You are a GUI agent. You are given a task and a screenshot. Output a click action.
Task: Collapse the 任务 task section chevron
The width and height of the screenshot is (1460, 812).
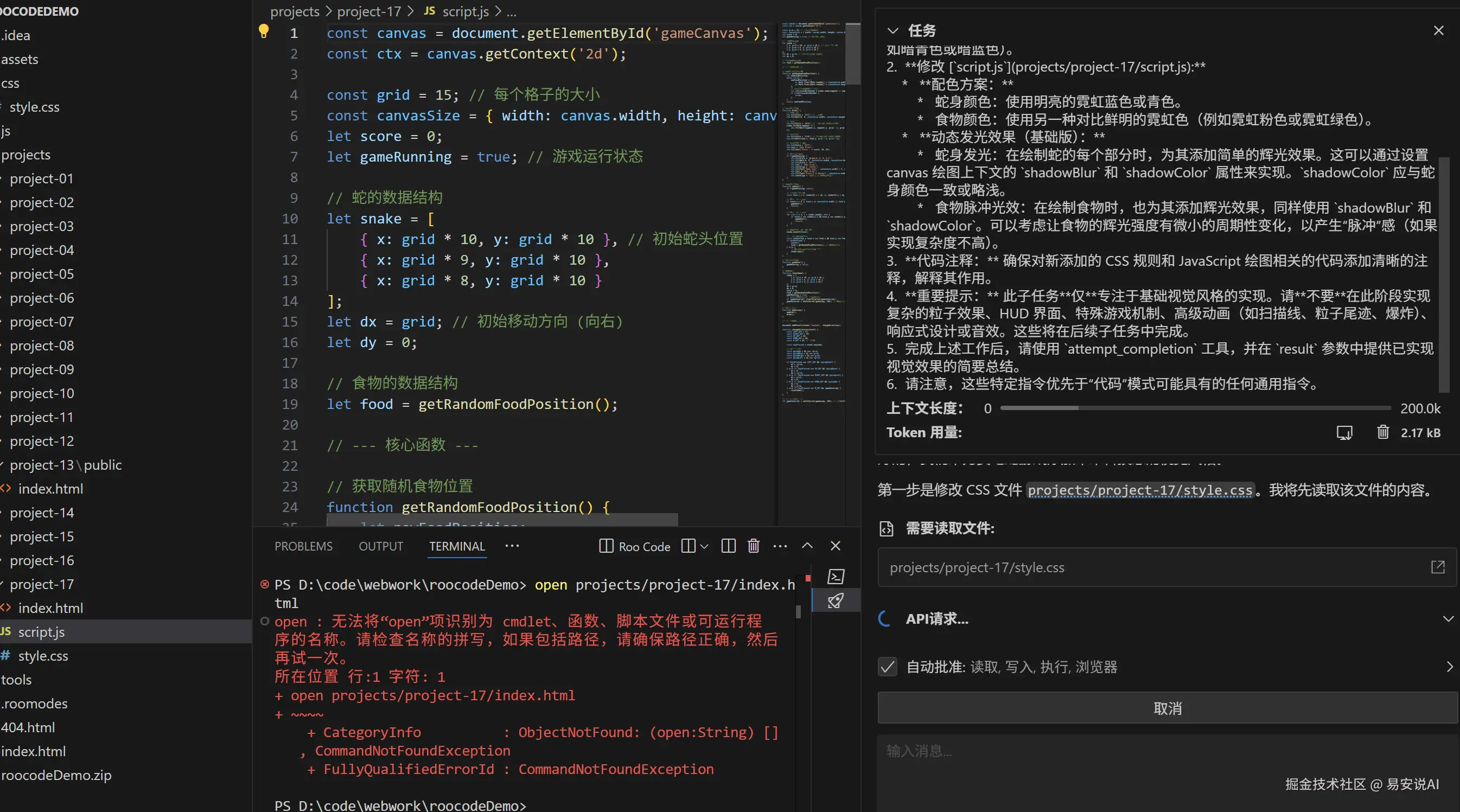(x=892, y=30)
